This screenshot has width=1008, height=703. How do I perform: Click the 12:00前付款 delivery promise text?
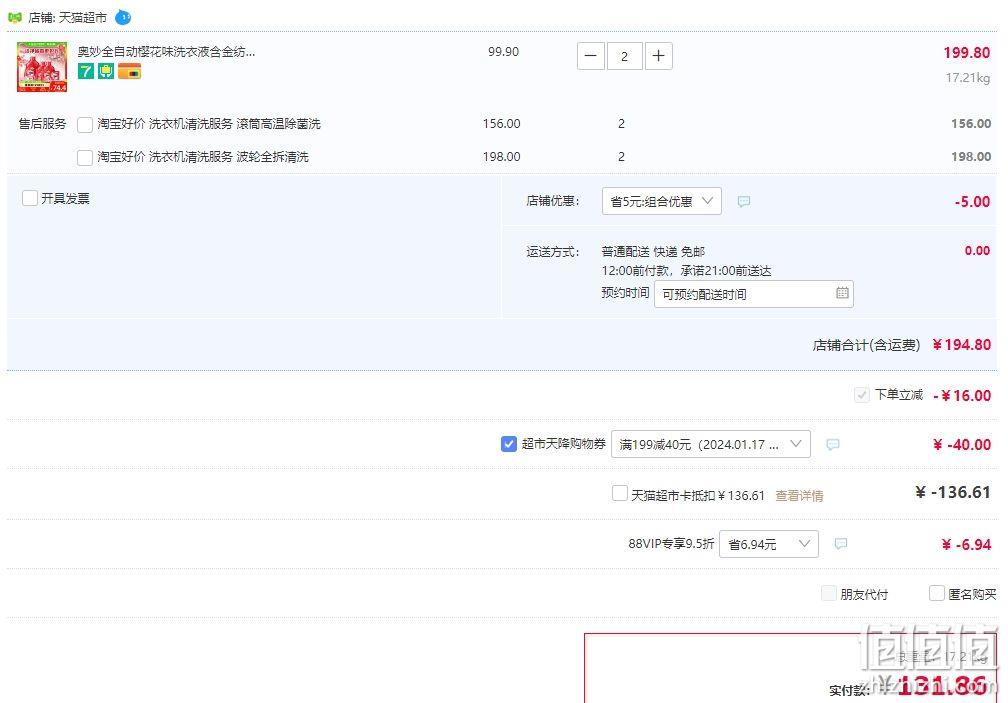[x=687, y=271]
